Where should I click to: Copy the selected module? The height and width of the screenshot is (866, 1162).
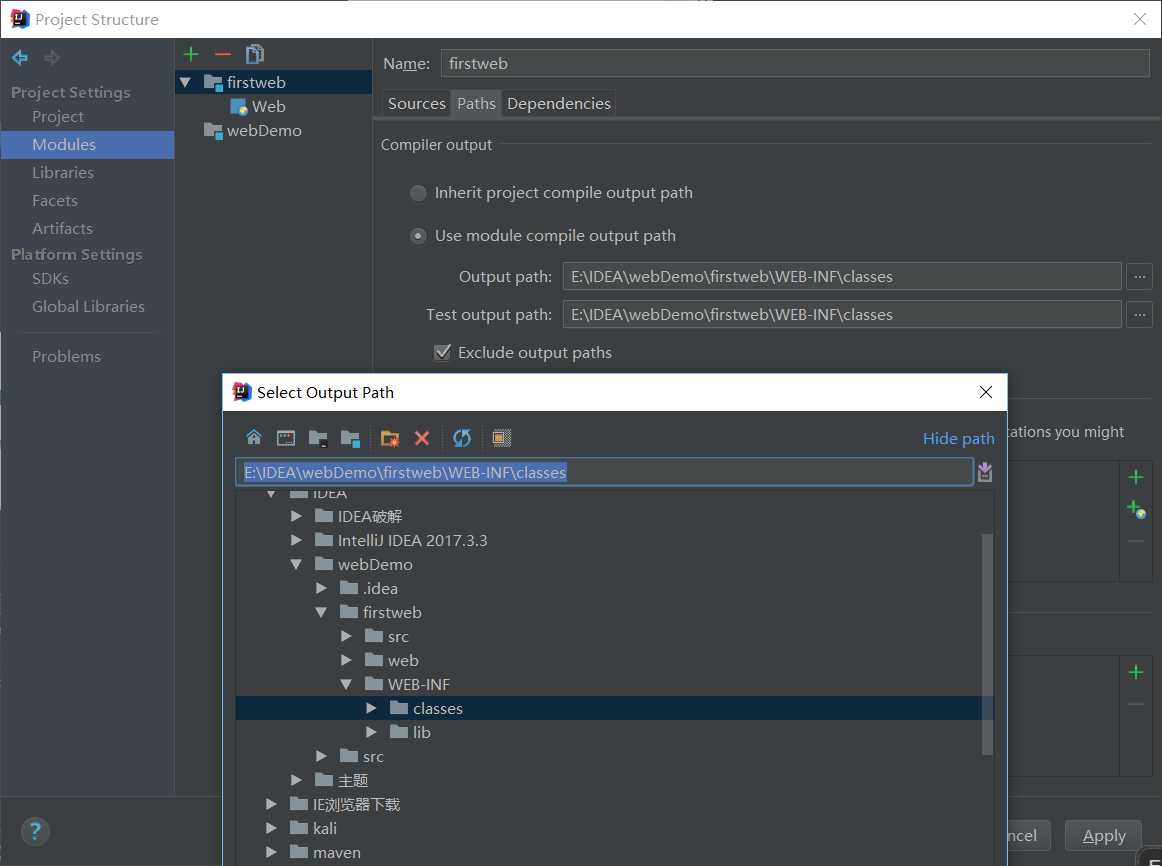click(x=255, y=54)
